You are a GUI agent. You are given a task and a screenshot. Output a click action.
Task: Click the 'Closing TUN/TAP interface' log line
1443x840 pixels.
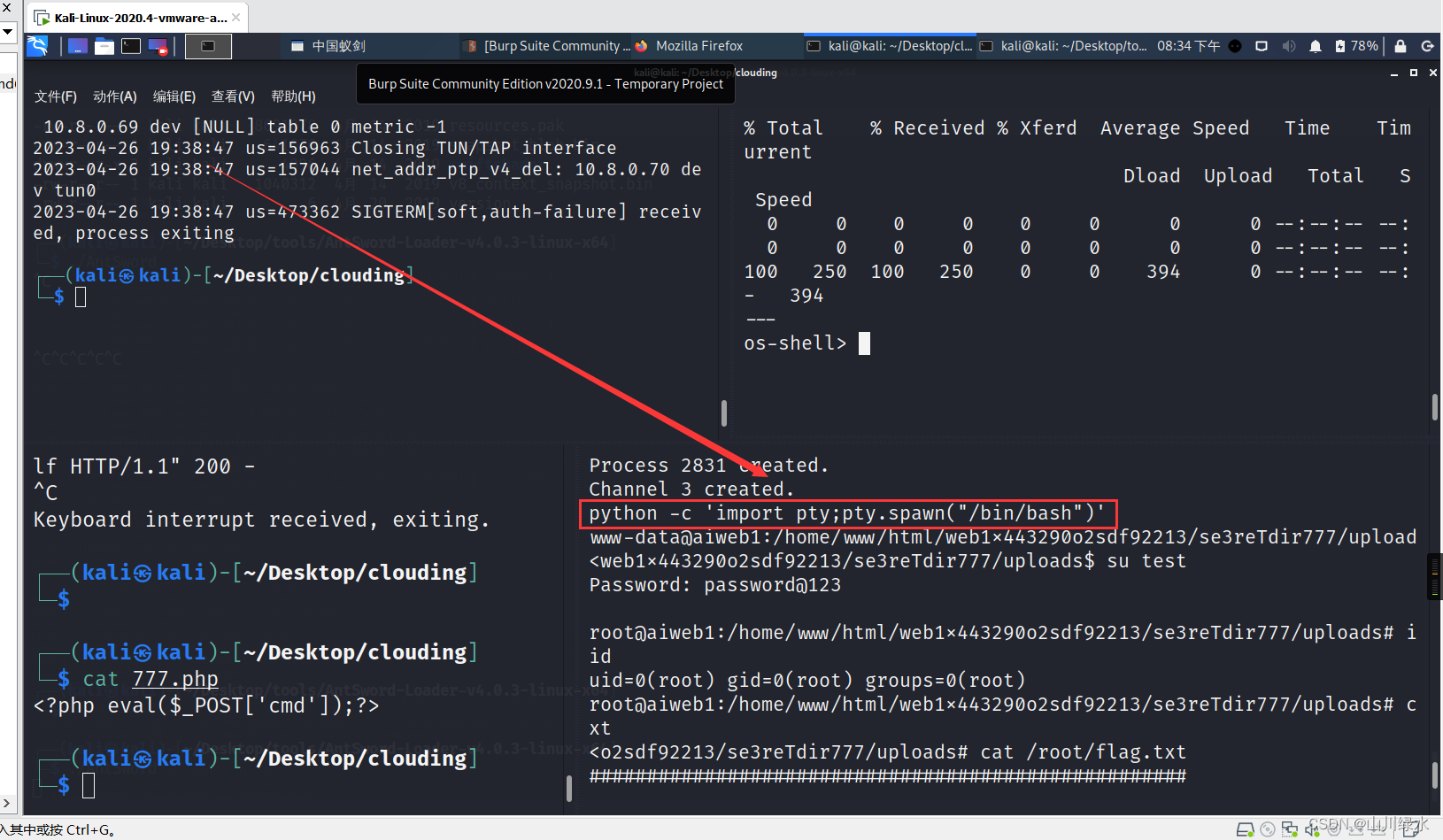[483, 148]
